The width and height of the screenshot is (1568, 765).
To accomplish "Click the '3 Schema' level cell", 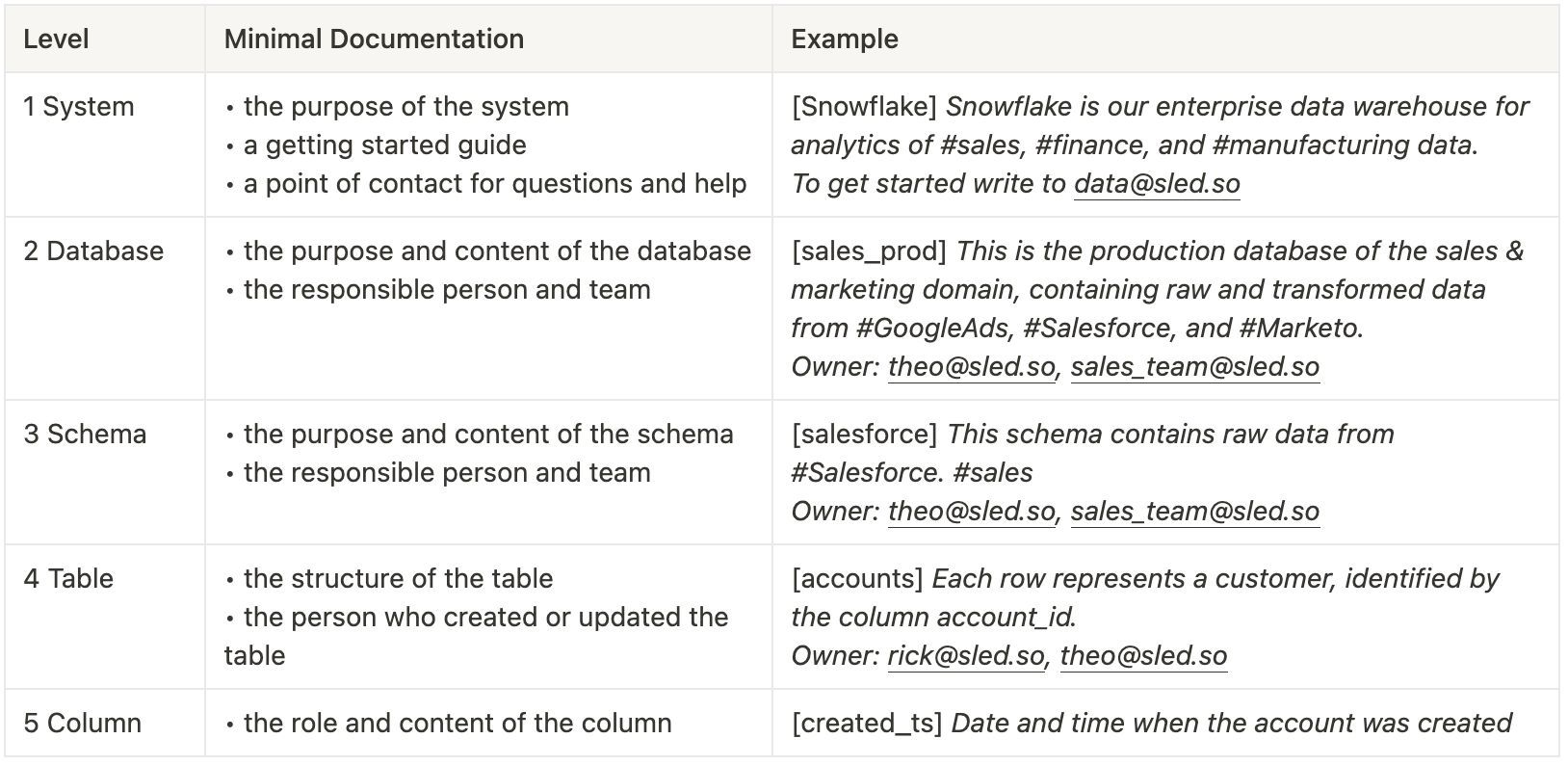I will 85,434.
